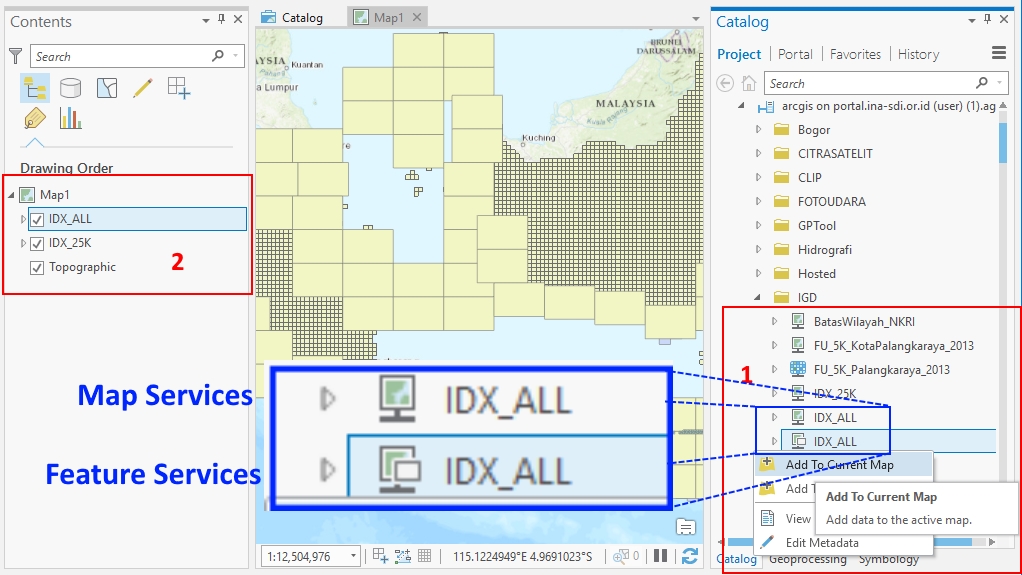Screen dimensions: 1022x575
Task: Select the Hosted folder
Action: click(816, 274)
